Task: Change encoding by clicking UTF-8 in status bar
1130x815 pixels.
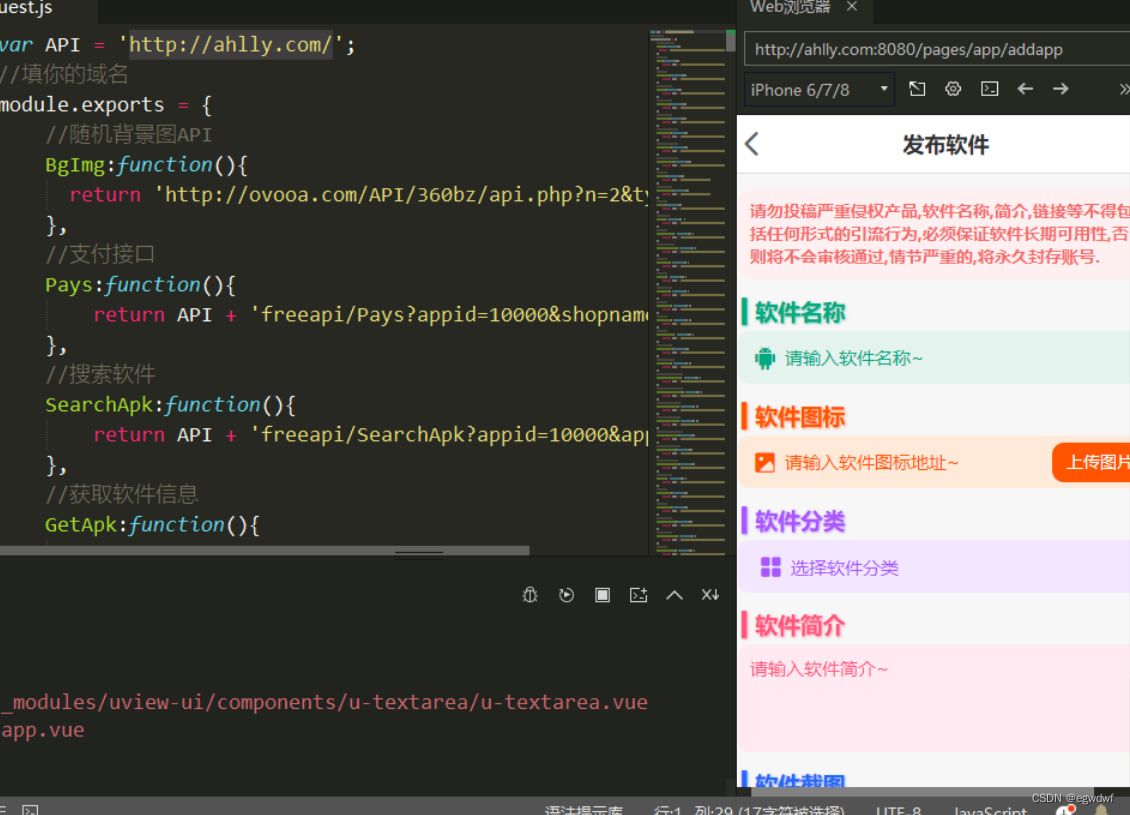Action: [897, 810]
